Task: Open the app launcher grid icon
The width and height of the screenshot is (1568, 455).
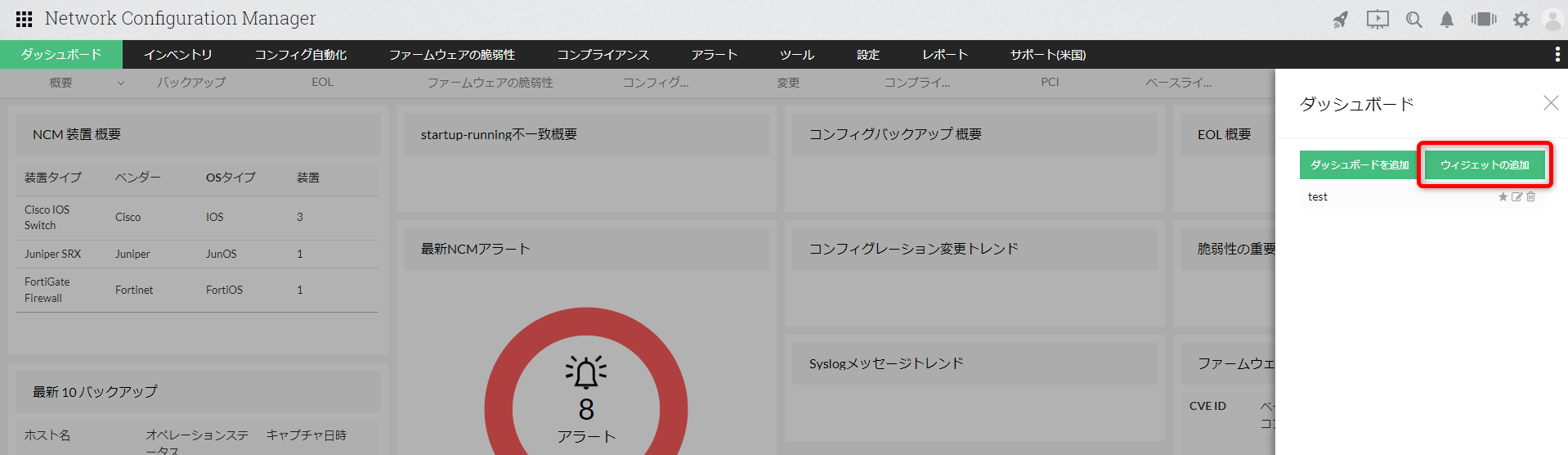Action: pyautogui.click(x=24, y=19)
